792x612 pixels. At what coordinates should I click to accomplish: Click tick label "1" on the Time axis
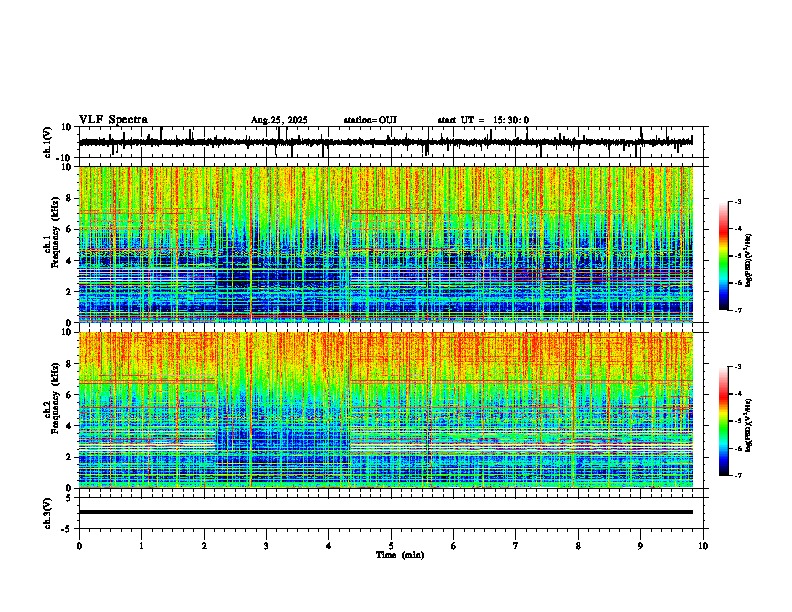click(141, 546)
